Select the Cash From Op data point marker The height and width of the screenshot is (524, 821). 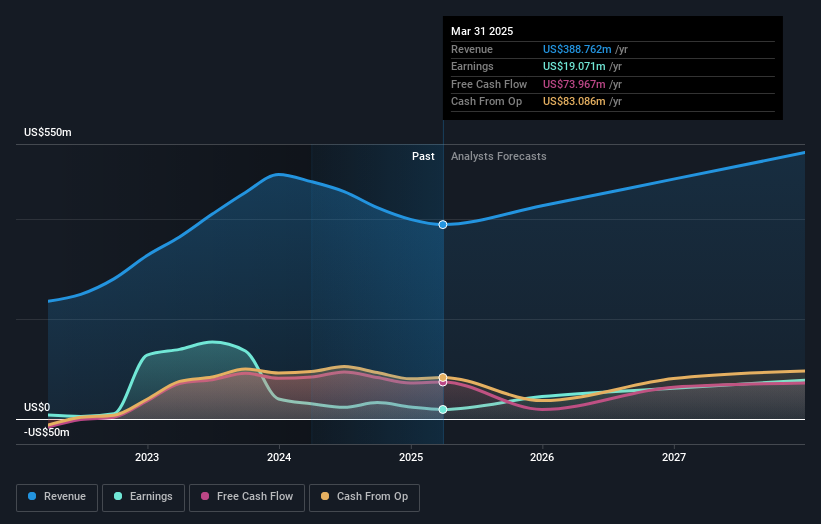pyautogui.click(x=443, y=377)
